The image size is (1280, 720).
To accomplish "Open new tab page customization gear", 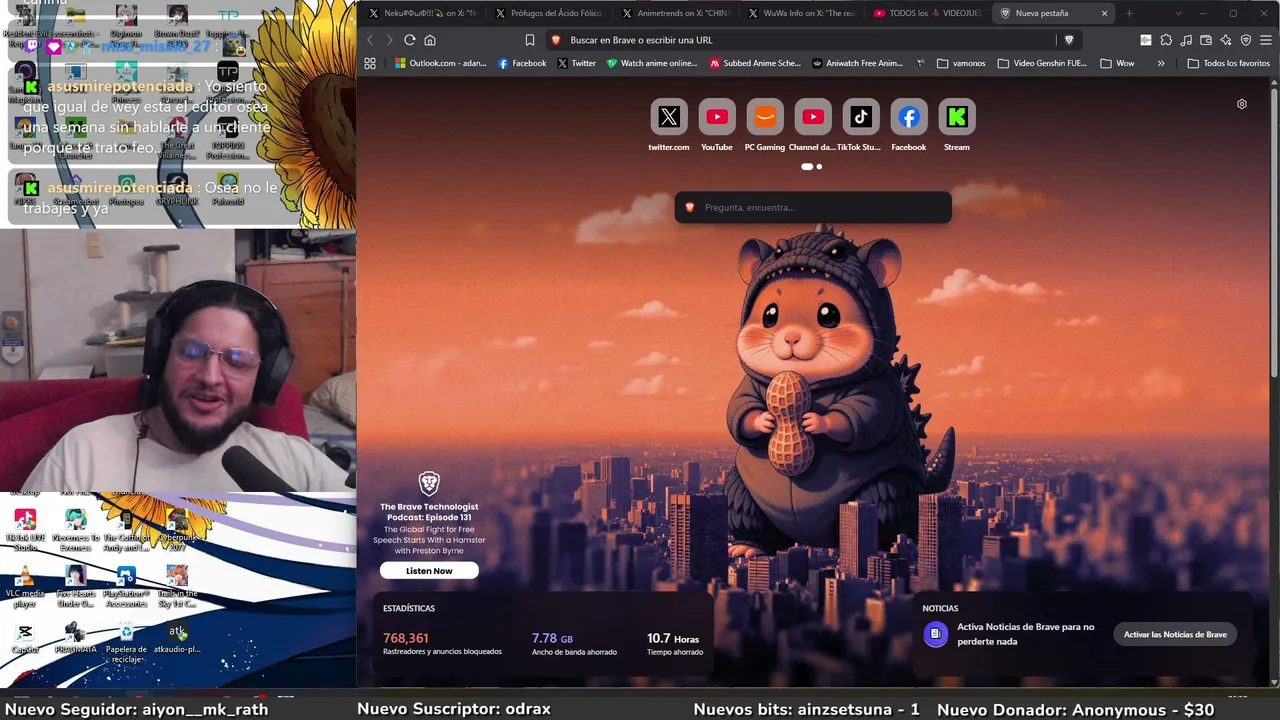I will pos(1242,104).
